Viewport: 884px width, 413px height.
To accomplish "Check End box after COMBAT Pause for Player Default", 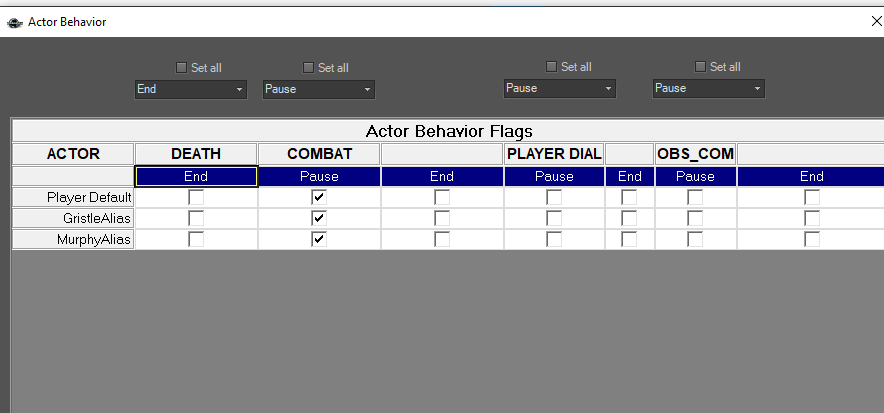I will [442, 197].
